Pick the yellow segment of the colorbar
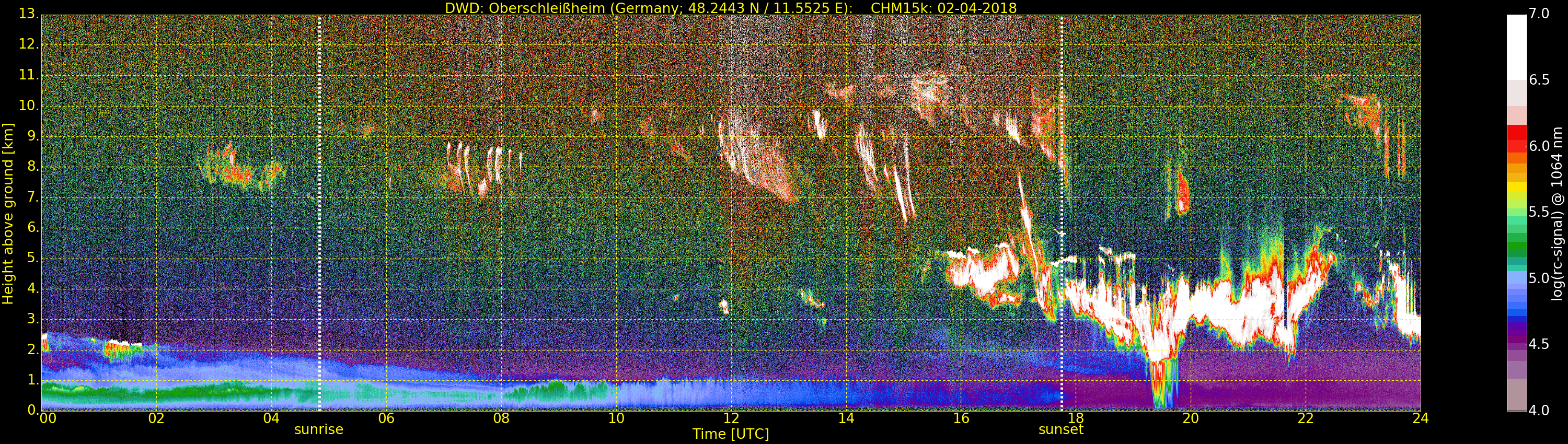The width and height of the screenshot is (1568, 444). coord(1516,186)
